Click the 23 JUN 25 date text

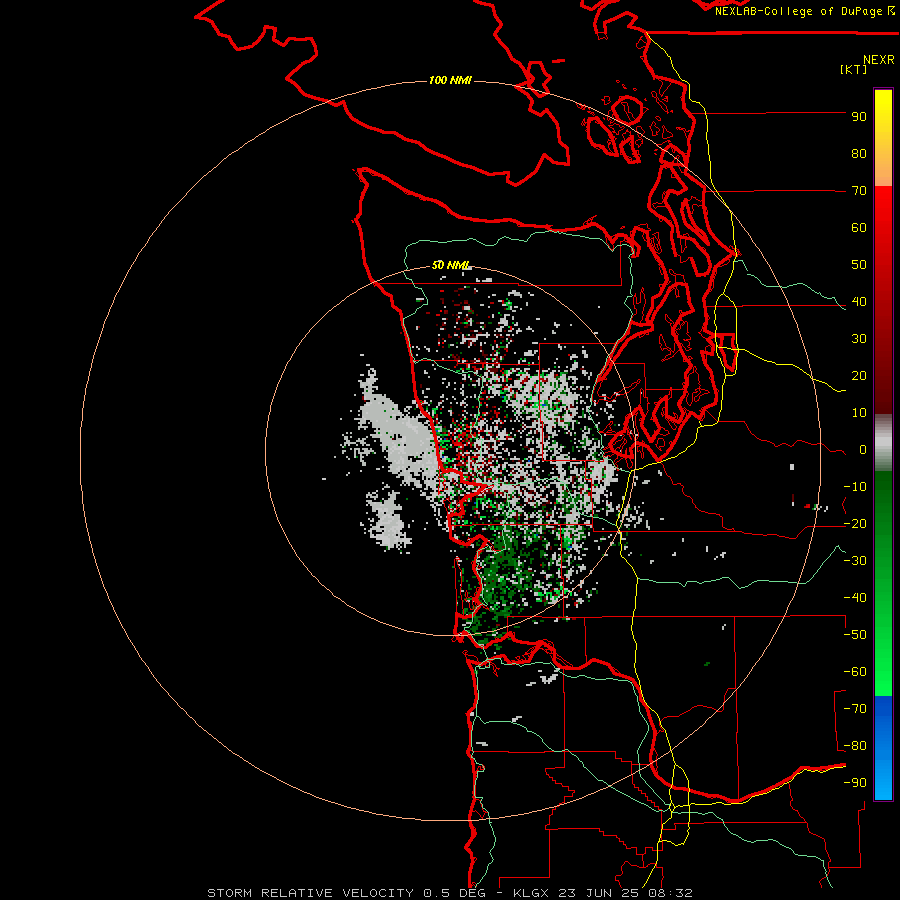(602, 893)
